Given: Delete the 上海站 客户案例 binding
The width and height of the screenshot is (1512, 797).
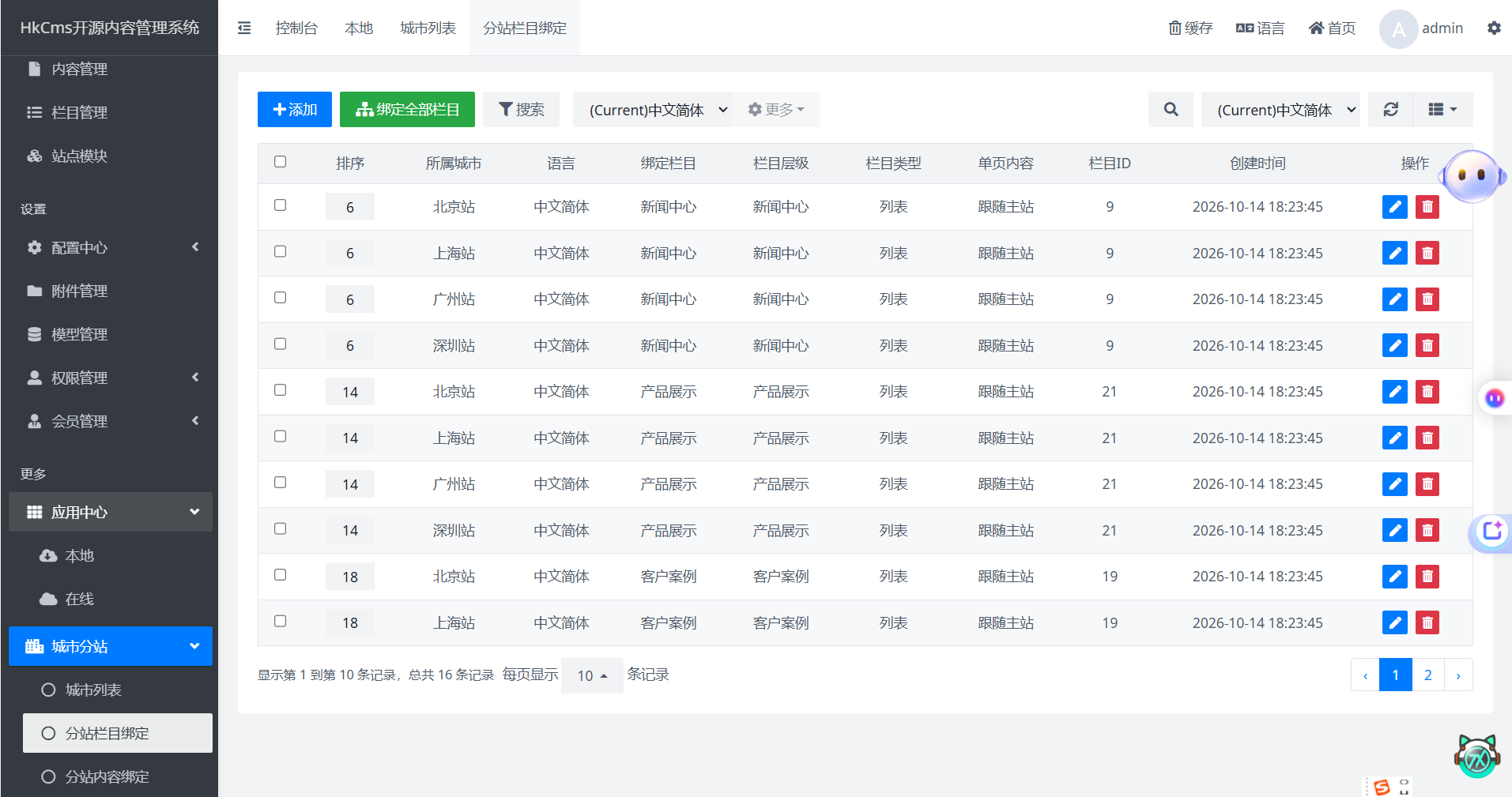Looking at the screenshot, I should tap(1427, 623).
